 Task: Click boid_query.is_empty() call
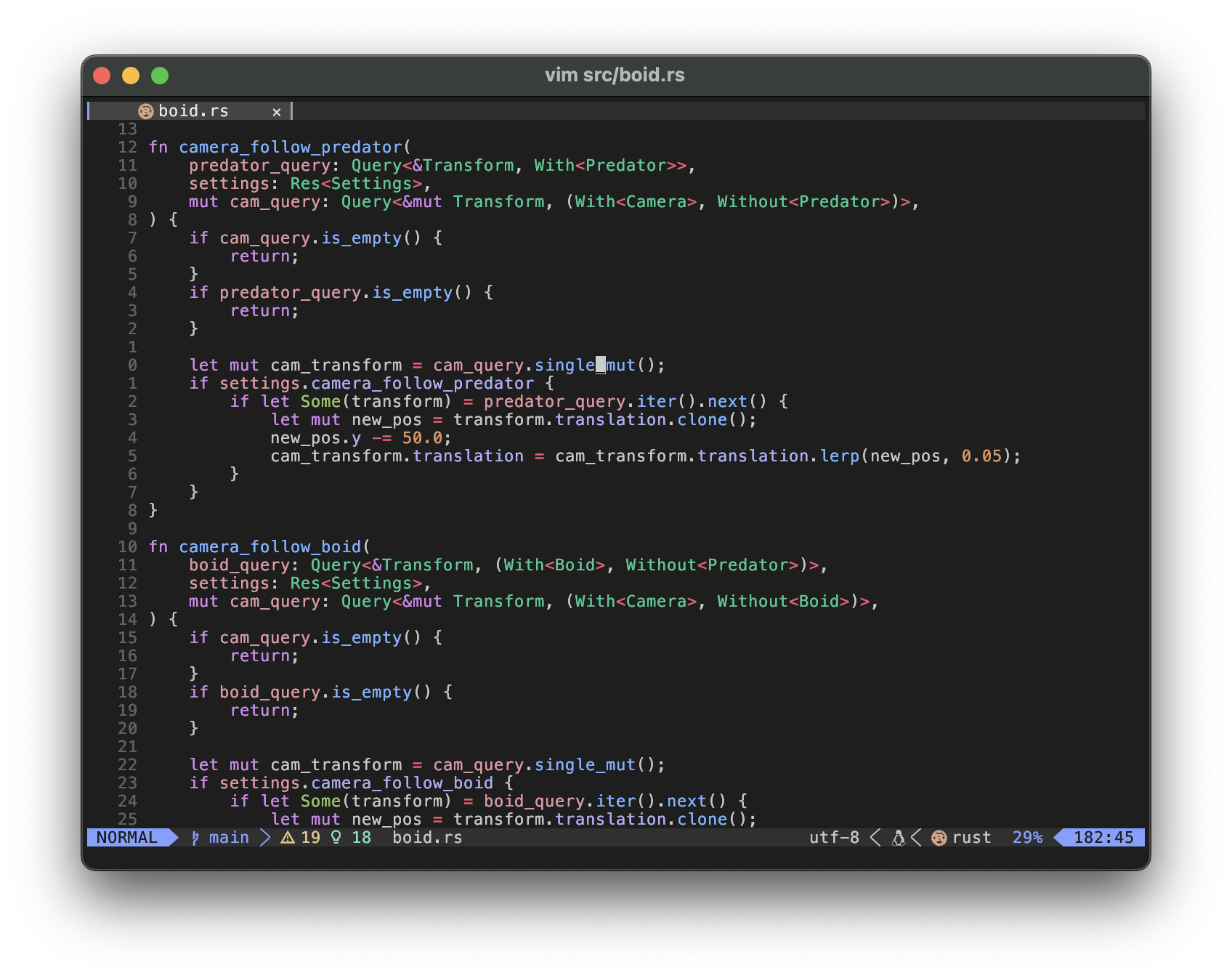(x=325, y=692)
